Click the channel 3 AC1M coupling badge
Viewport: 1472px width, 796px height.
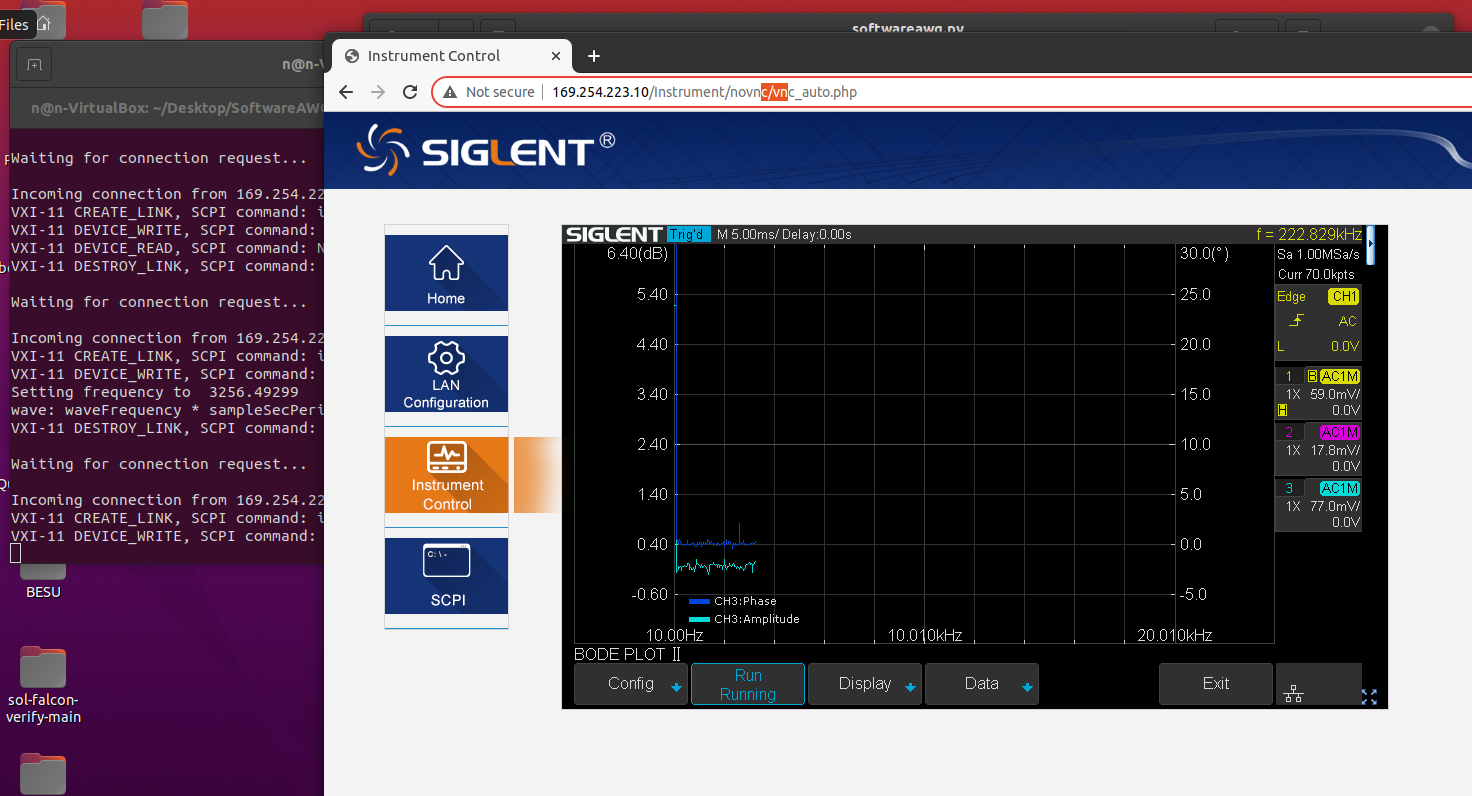click(x=1340, y=488)
